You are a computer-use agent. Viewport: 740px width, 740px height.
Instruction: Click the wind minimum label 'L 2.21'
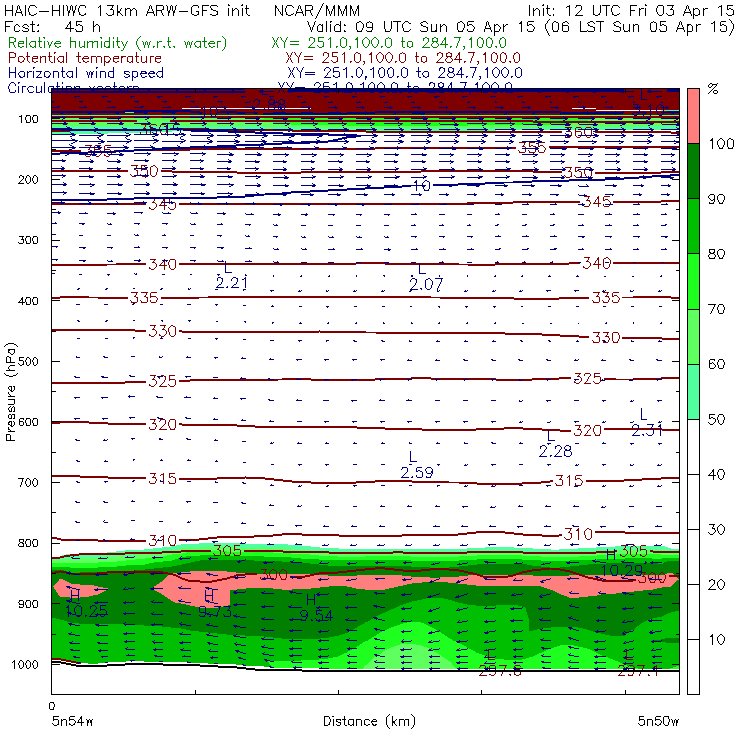(x=231, y=276)
